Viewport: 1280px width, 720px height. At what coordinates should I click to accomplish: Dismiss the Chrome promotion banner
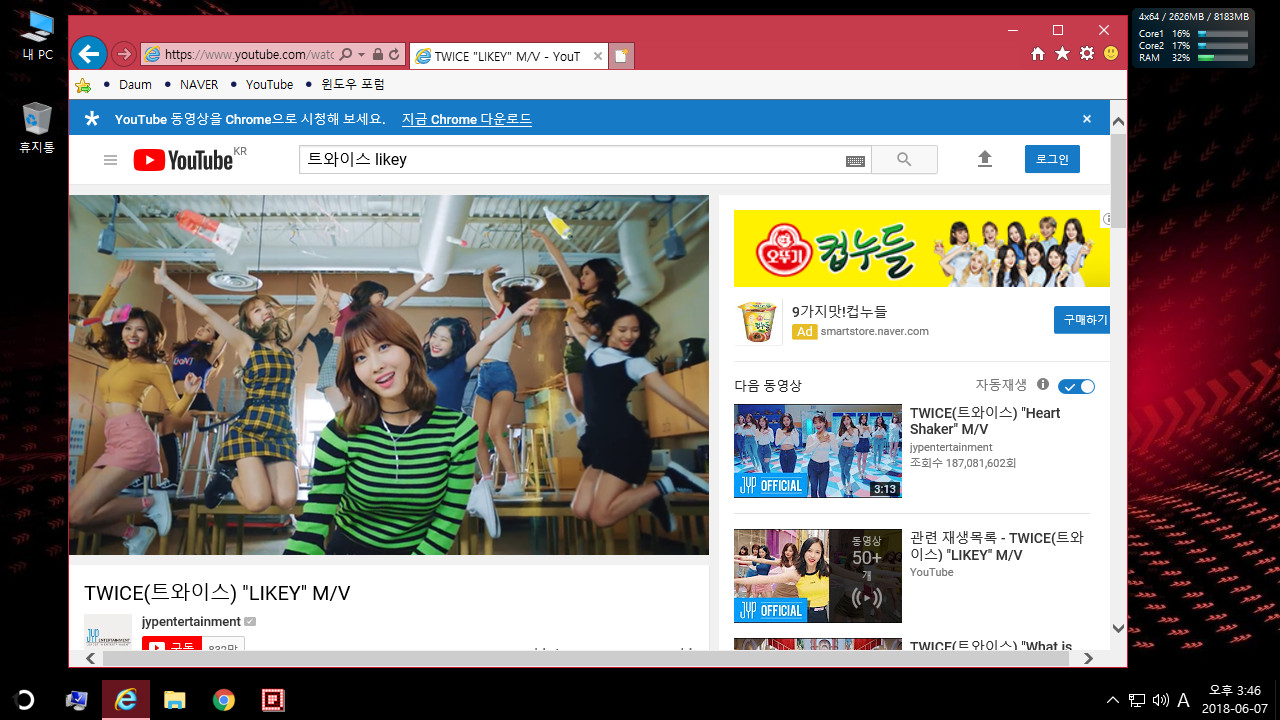coord(1087,119)
